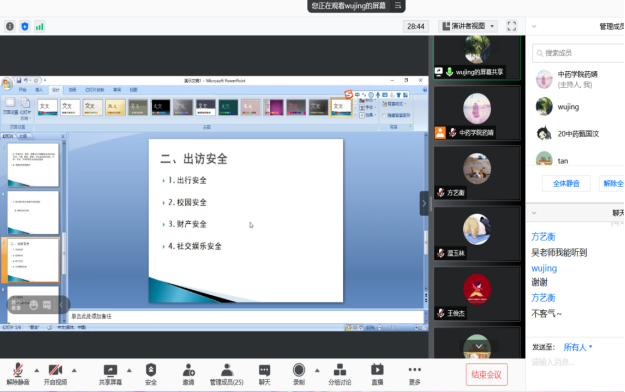Screen dimensions: 625x392
Task: Open the 共享屏幕 share screen icon
Action: tap(110, 374)
